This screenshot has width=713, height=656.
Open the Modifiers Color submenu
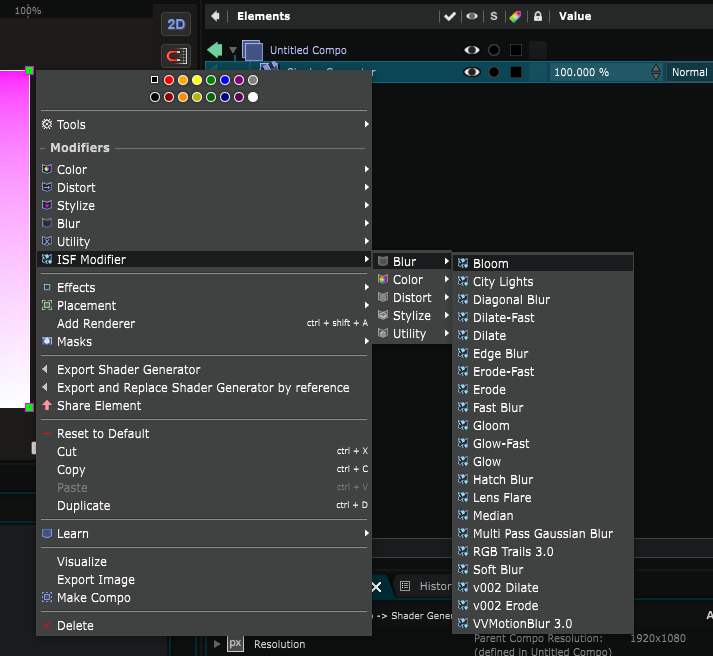point(204,169)
